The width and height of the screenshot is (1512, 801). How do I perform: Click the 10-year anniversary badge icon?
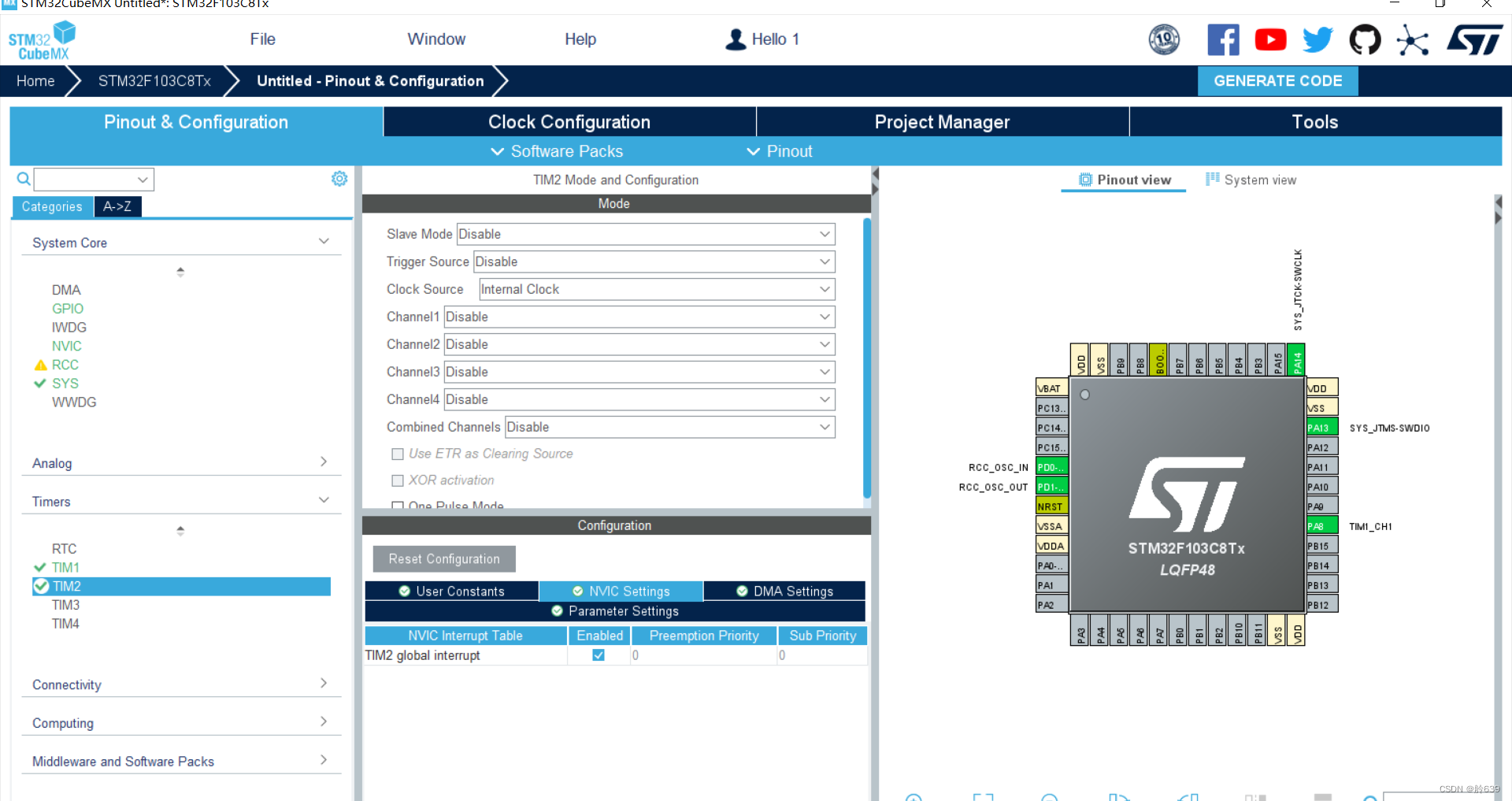pyautogui.click(x=1164, y=39)
